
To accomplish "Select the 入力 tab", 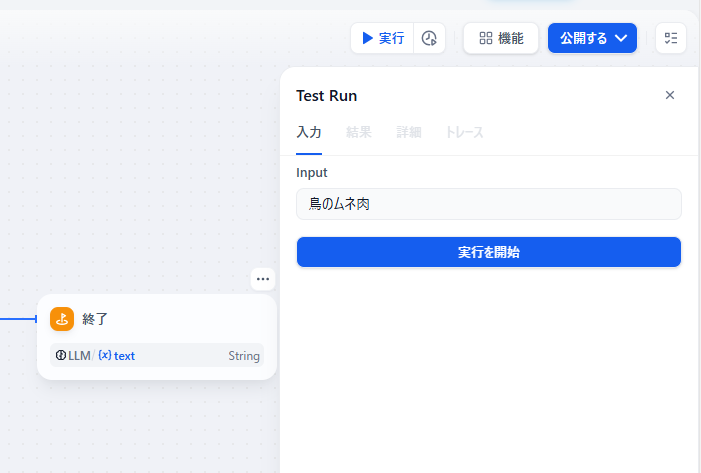I will tap(309, 132).
